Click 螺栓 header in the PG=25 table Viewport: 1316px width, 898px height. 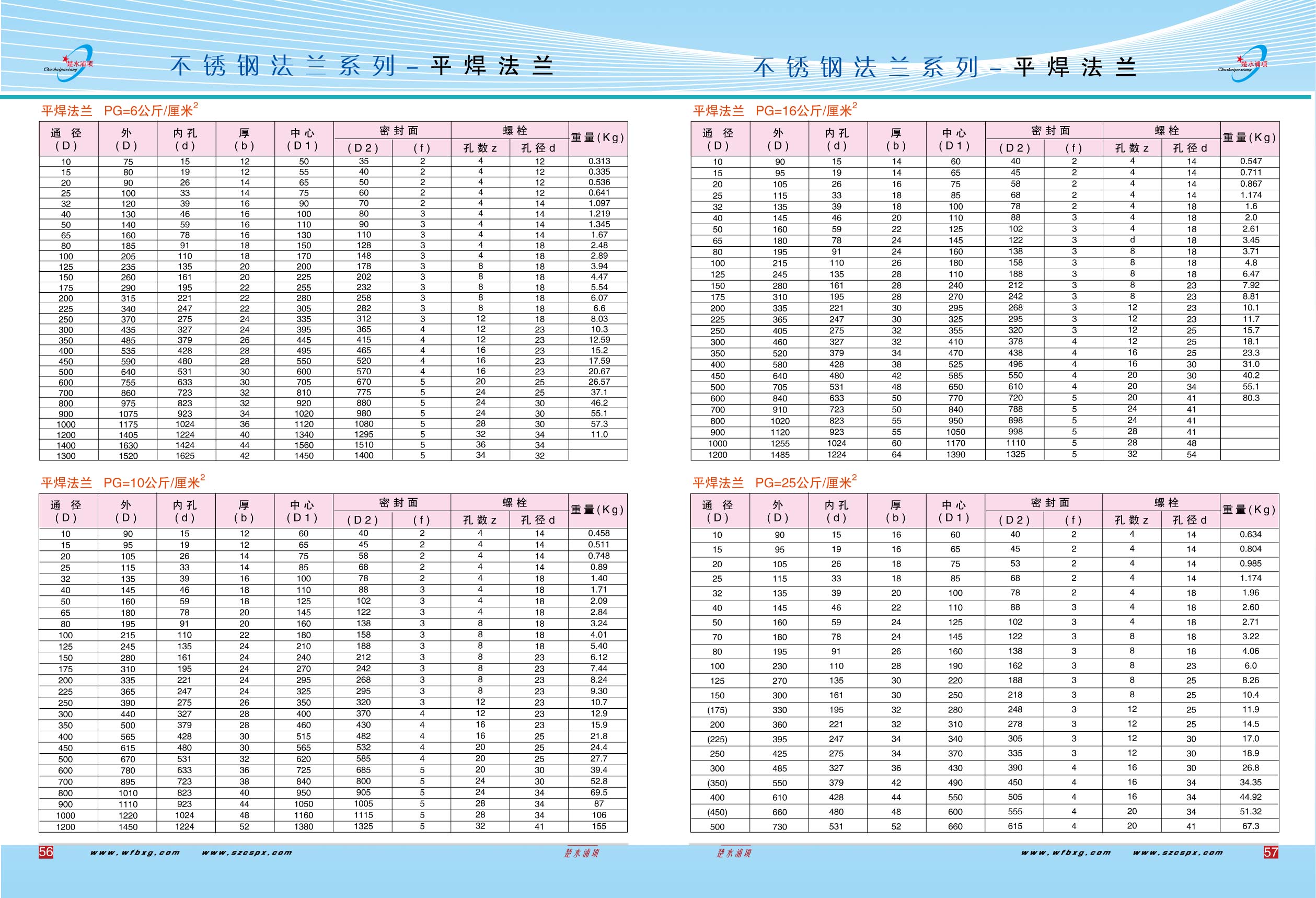click(1167, 502)
